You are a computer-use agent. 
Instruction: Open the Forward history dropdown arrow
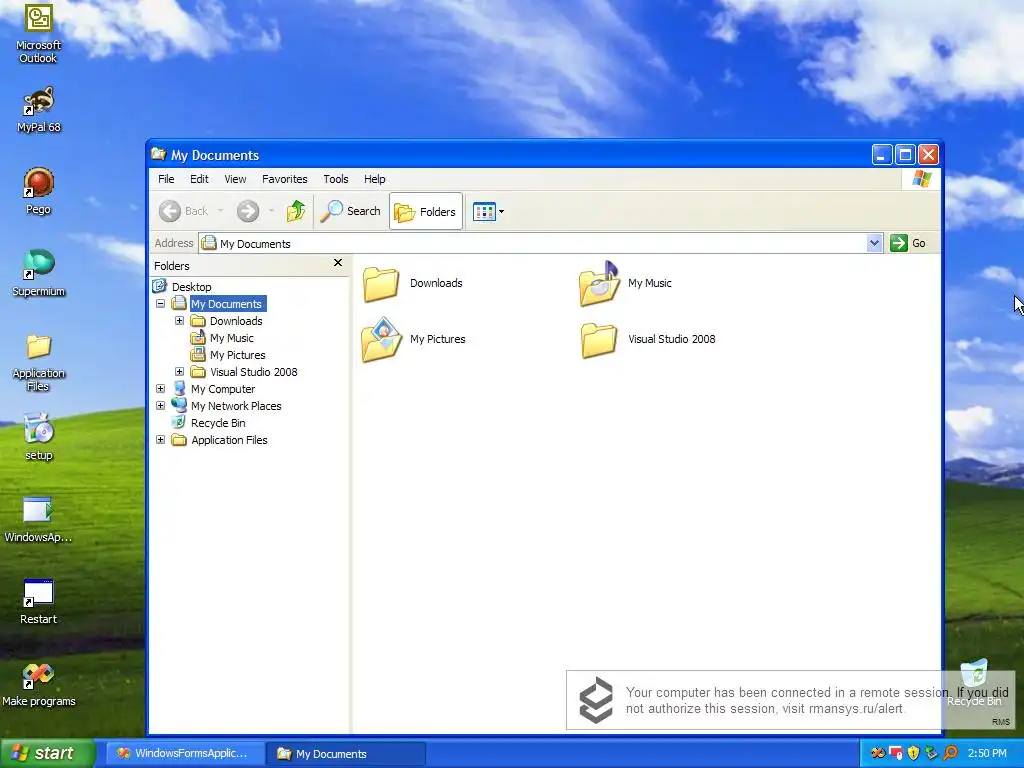(x=271, y=211)
